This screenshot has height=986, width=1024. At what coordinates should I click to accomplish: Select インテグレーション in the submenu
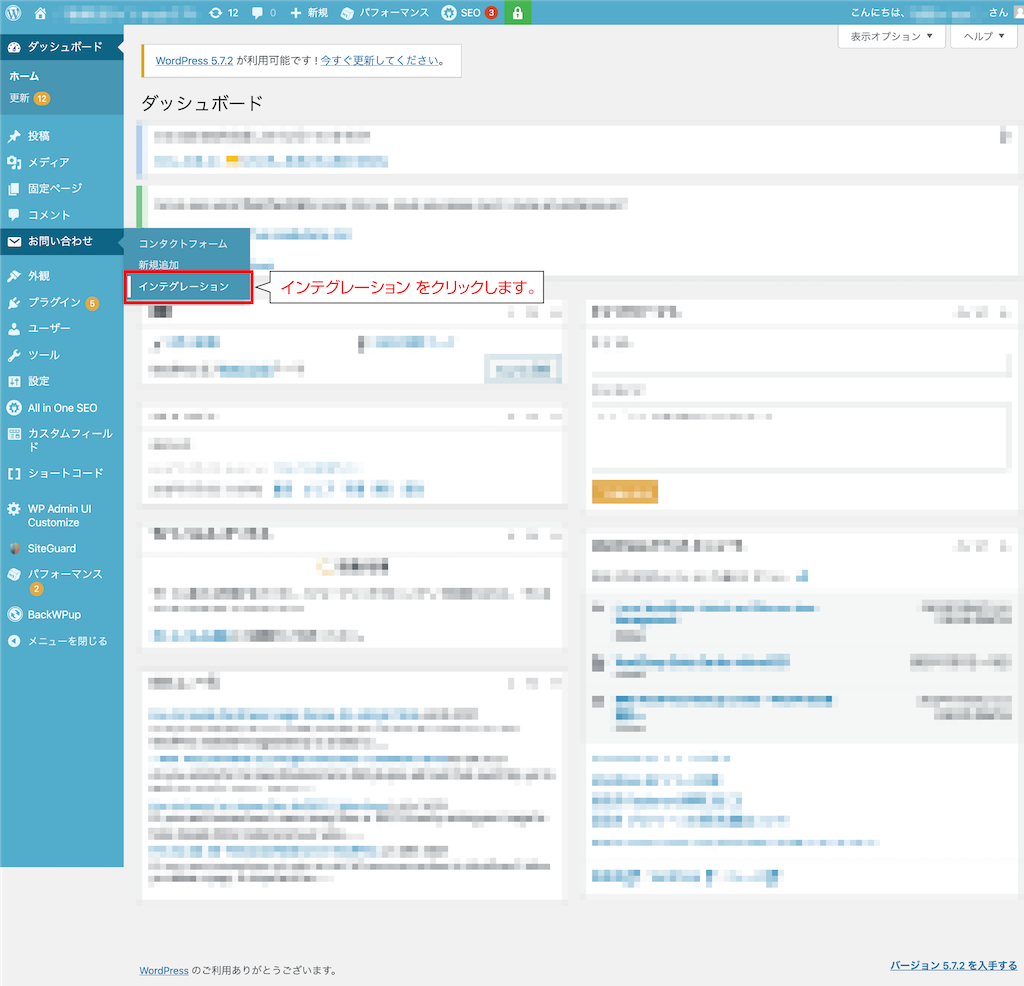pos(184,287)
